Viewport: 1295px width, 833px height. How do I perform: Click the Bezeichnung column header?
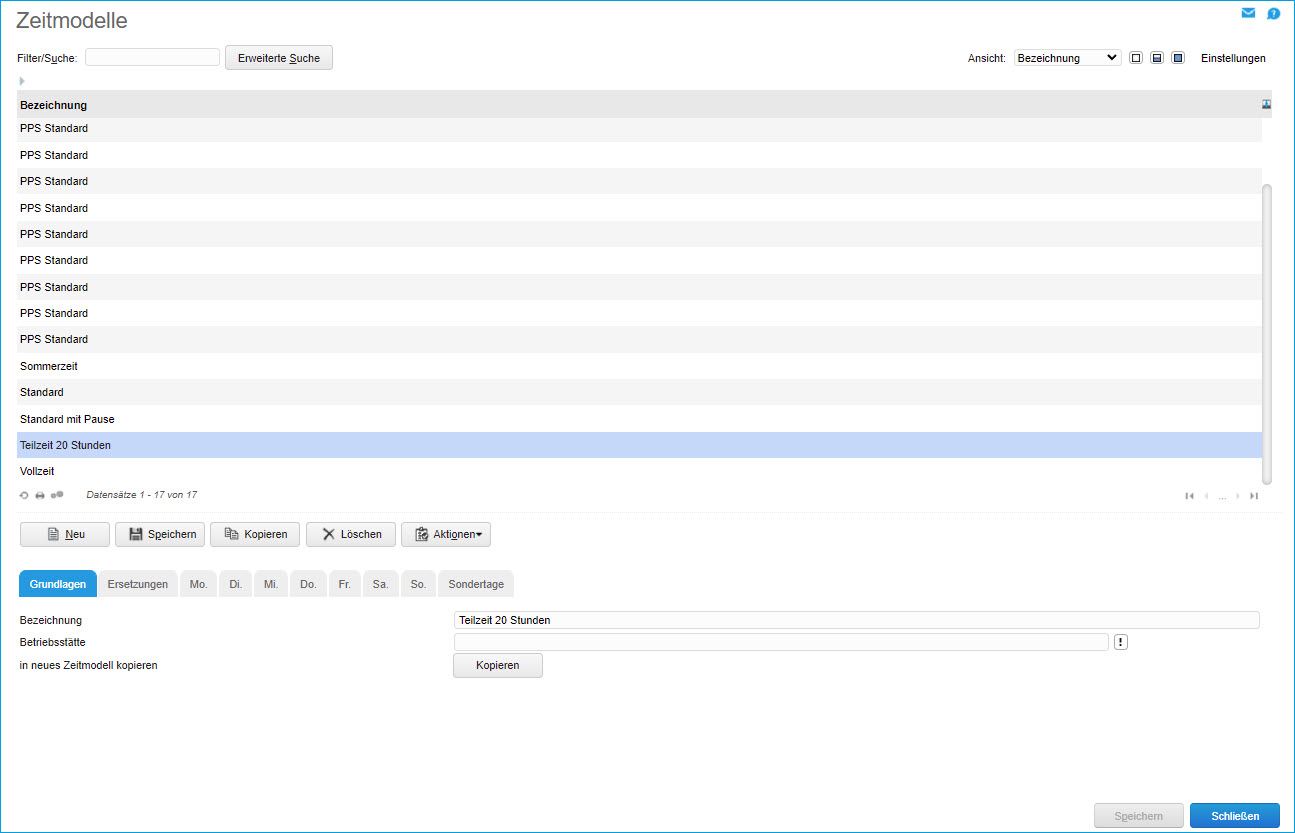coord(53,105)
